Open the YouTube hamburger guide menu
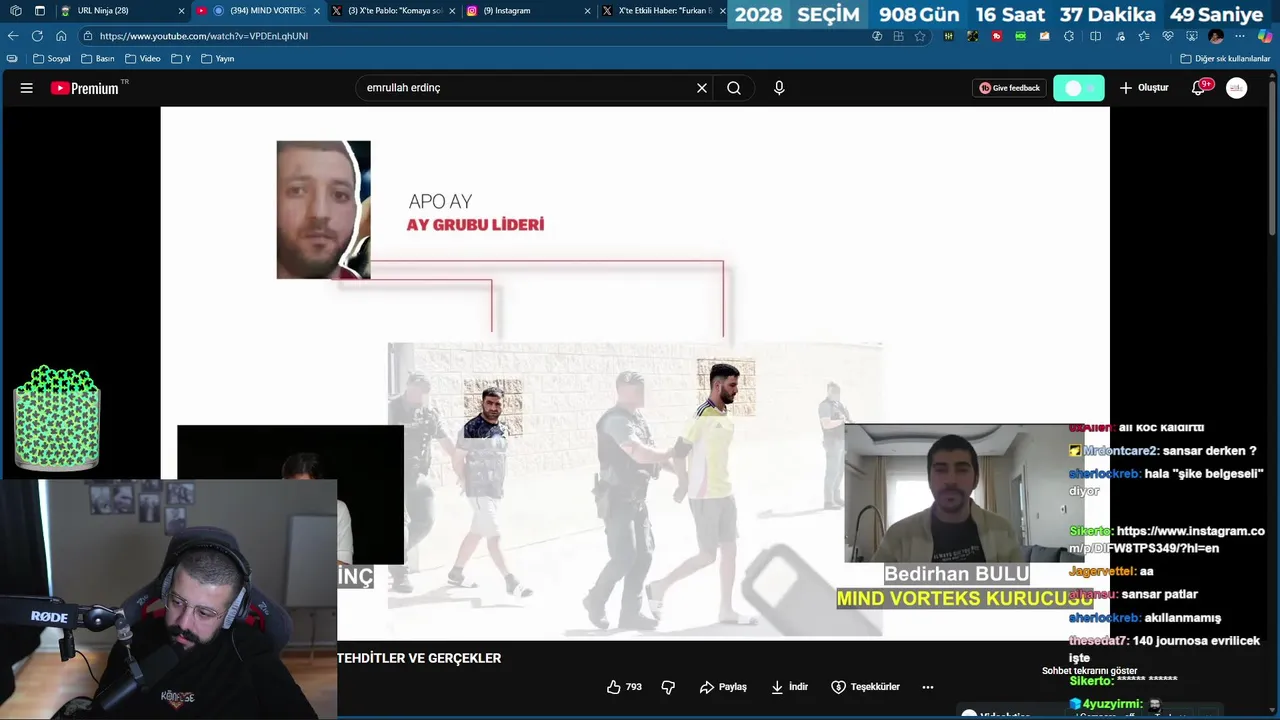Image resolution: width=1280 pixels, height=720 pixels. click(27, 88)
